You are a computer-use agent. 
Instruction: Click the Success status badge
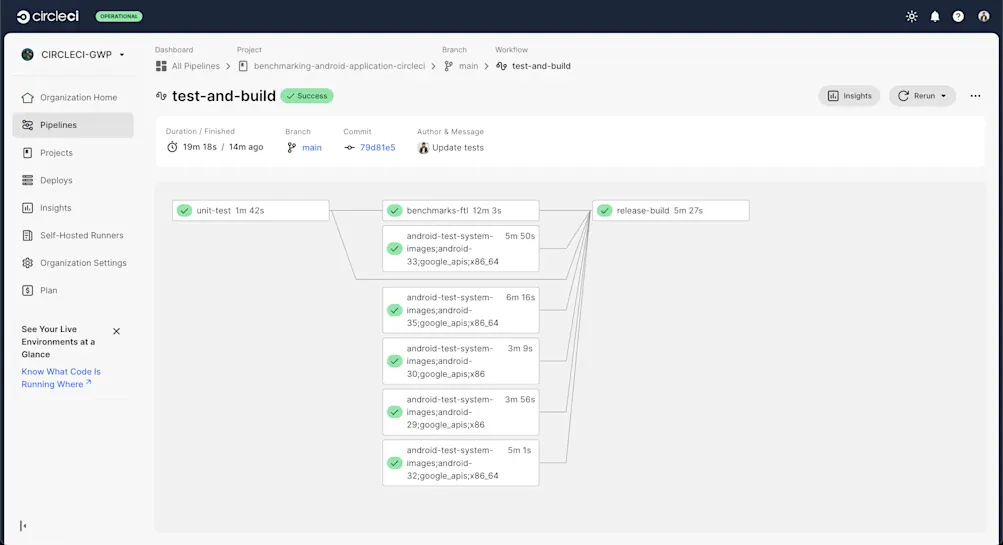click(307, 96)
